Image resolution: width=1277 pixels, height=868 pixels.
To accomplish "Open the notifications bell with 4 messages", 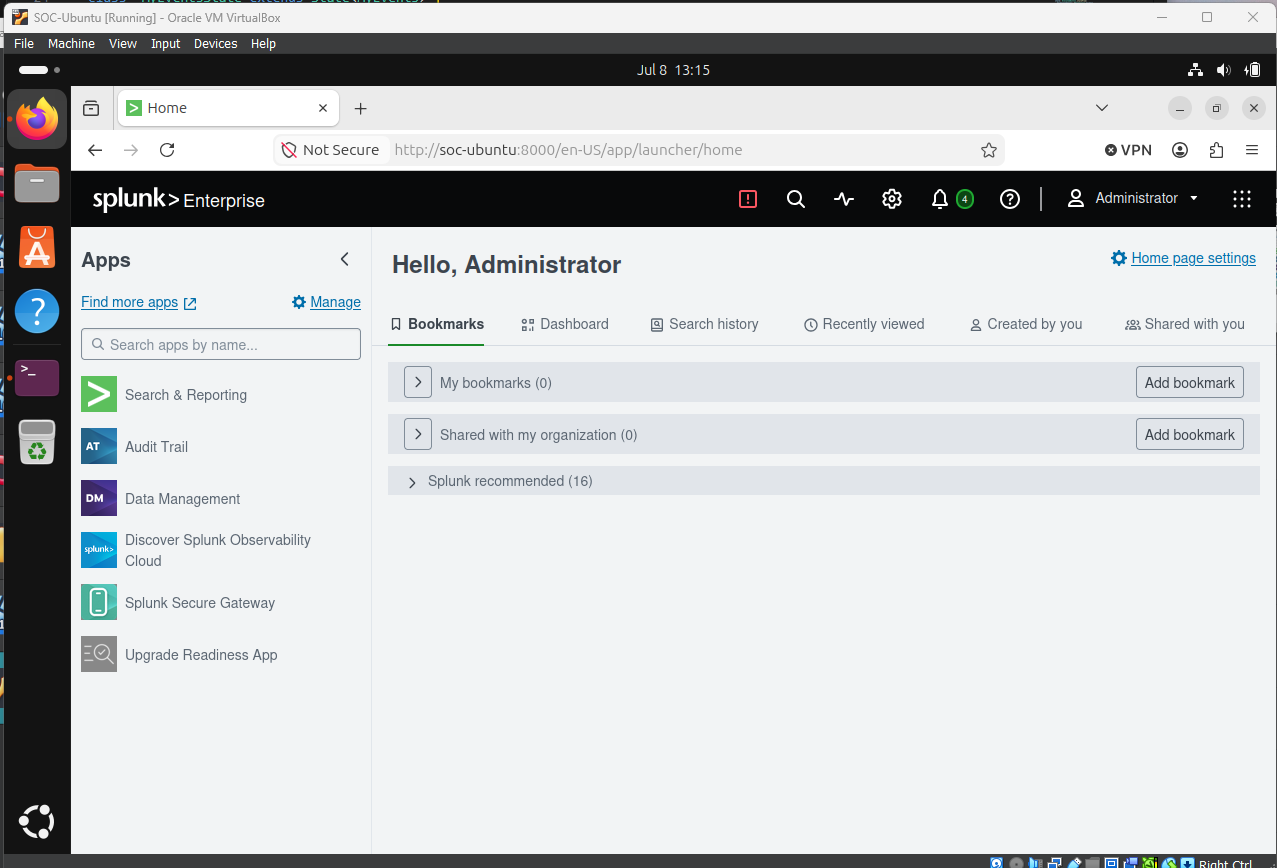I will [x=952, y=199].
